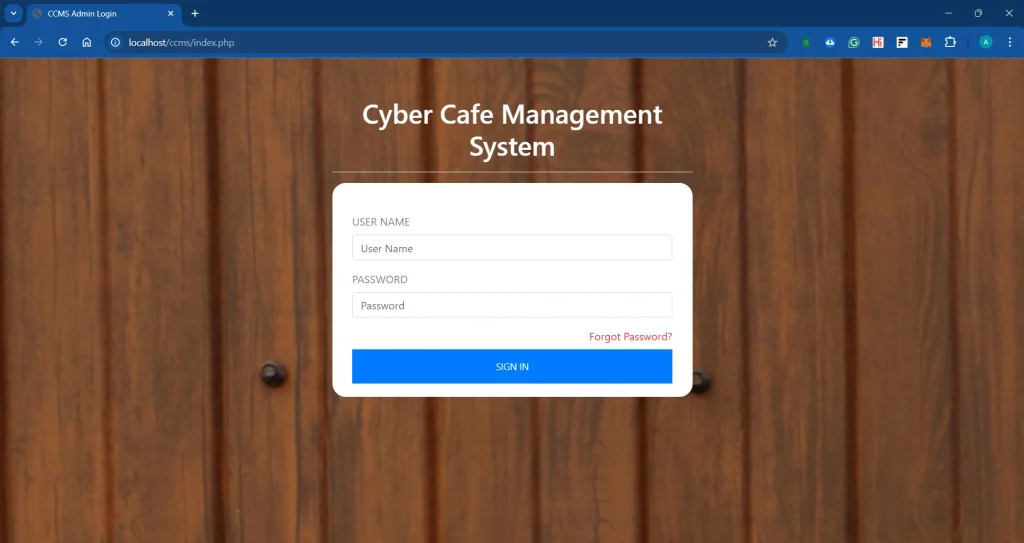This screenshot has width=1024, height=543.
Task: Open the browser home page
Action: pos(87,42)
